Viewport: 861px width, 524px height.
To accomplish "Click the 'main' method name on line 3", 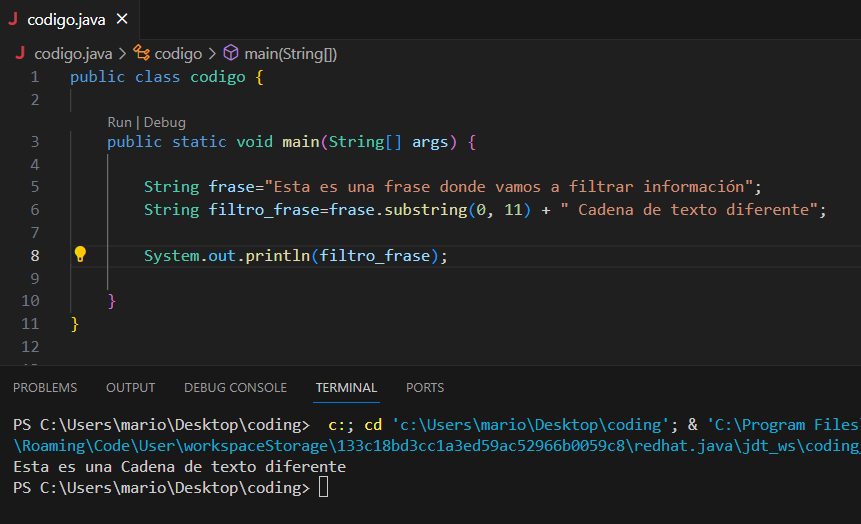I will (x=301, y=142).
